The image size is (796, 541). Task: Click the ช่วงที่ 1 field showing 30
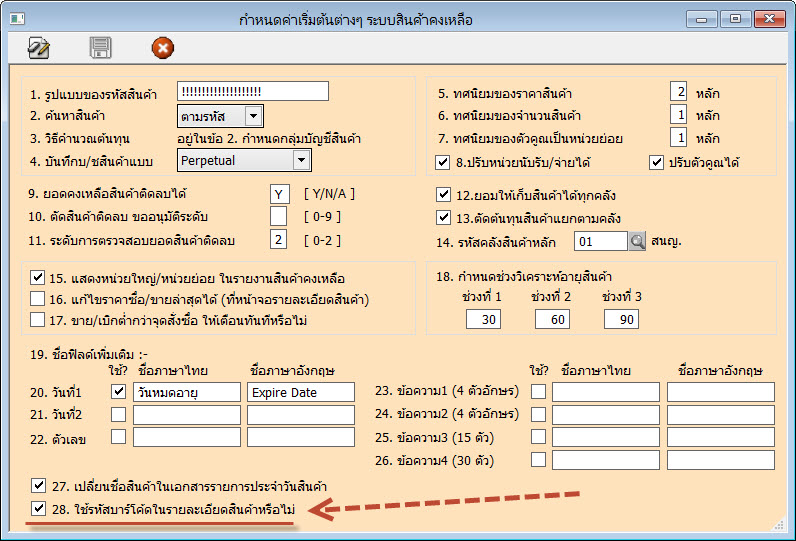pos(483,320)
